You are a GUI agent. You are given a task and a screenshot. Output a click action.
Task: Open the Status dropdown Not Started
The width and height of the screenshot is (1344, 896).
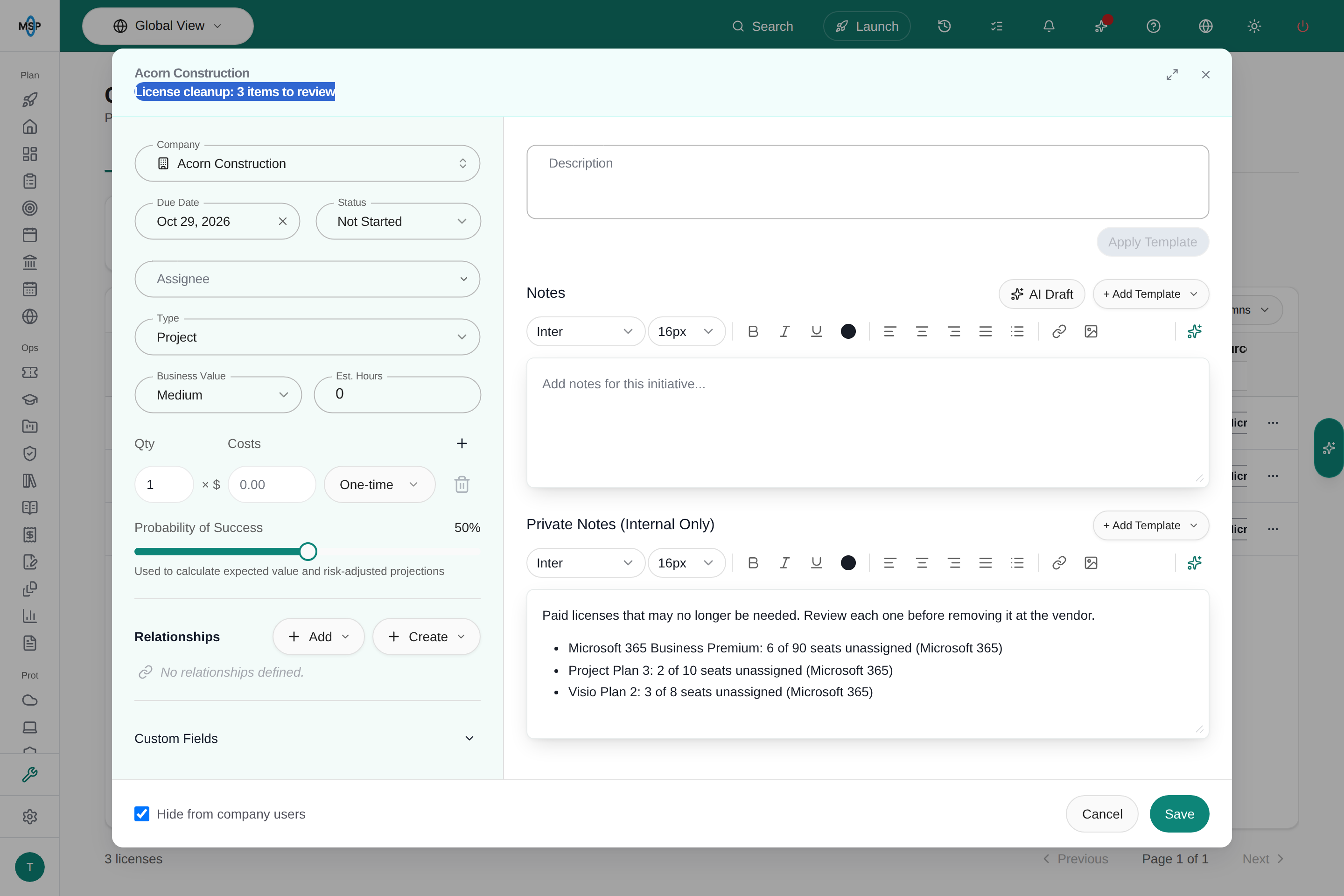[398, 221]
